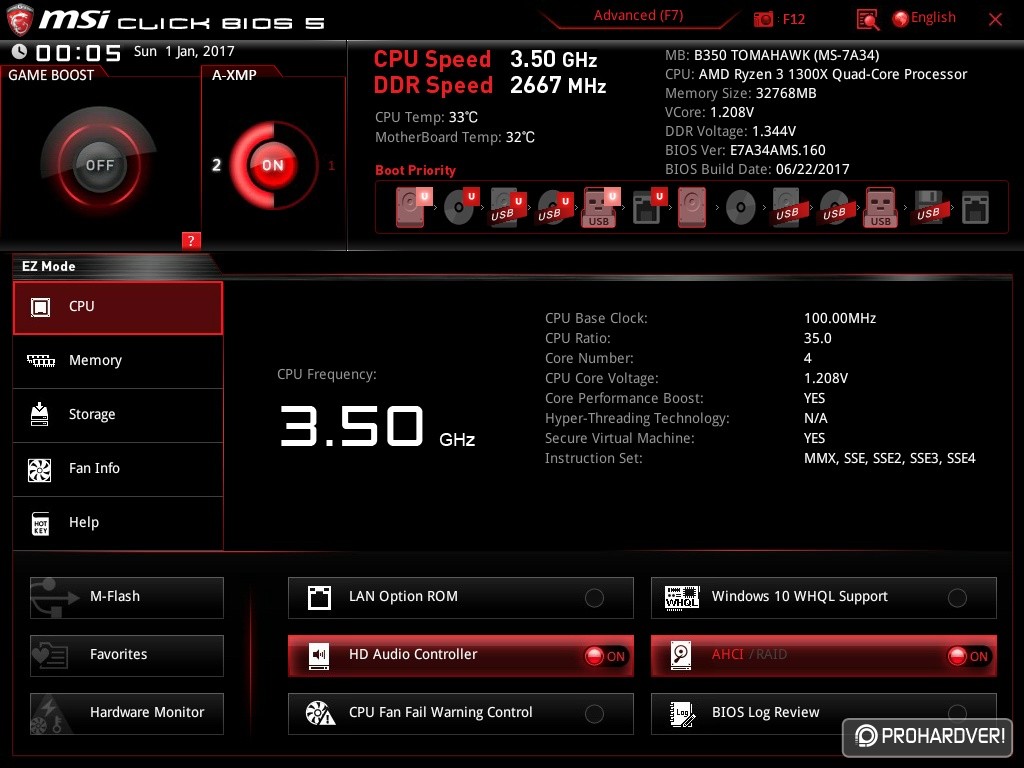Click the Fan Info fan icon
Viewport: 1024px width, 768px height.
pyautogui.click(x=40, y=470)
